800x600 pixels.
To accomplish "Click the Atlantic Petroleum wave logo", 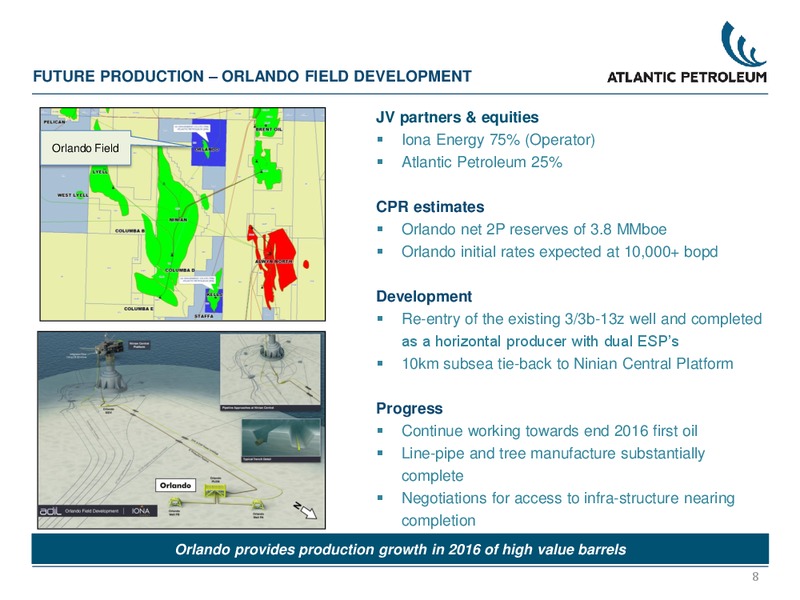I will click(743, 44).
